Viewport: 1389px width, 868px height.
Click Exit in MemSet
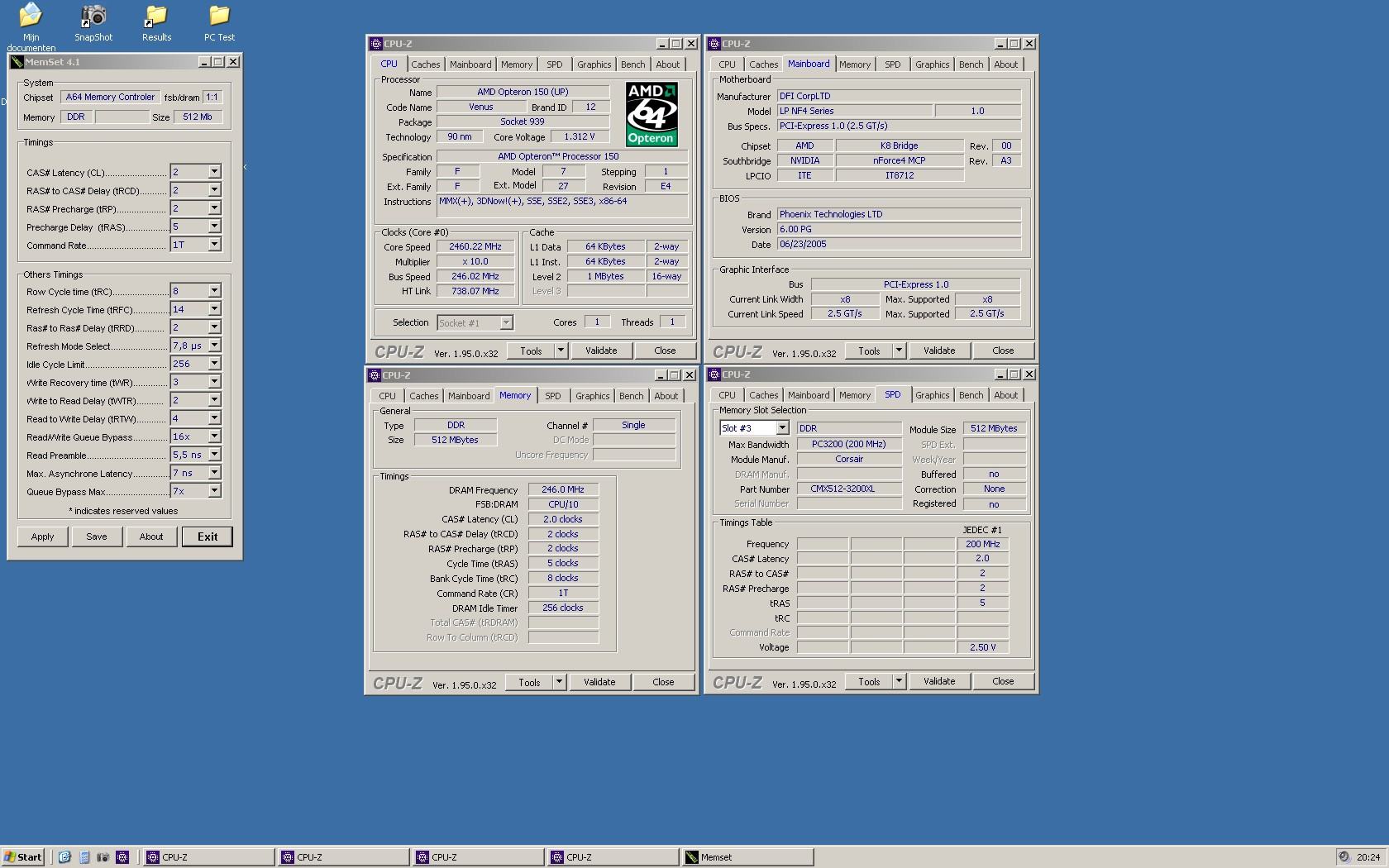pyautogui.click(x=208, y=537)
